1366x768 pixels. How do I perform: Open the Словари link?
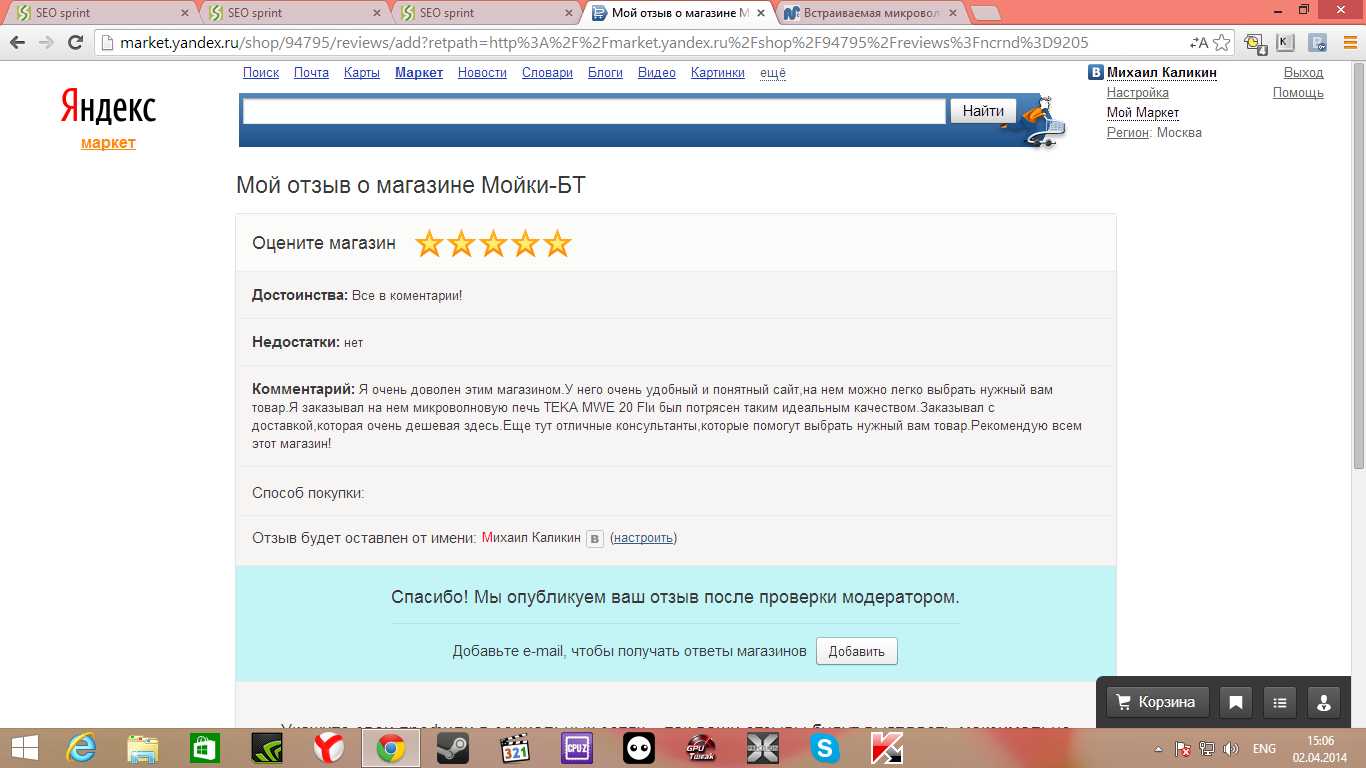click(x=547, y=73)
